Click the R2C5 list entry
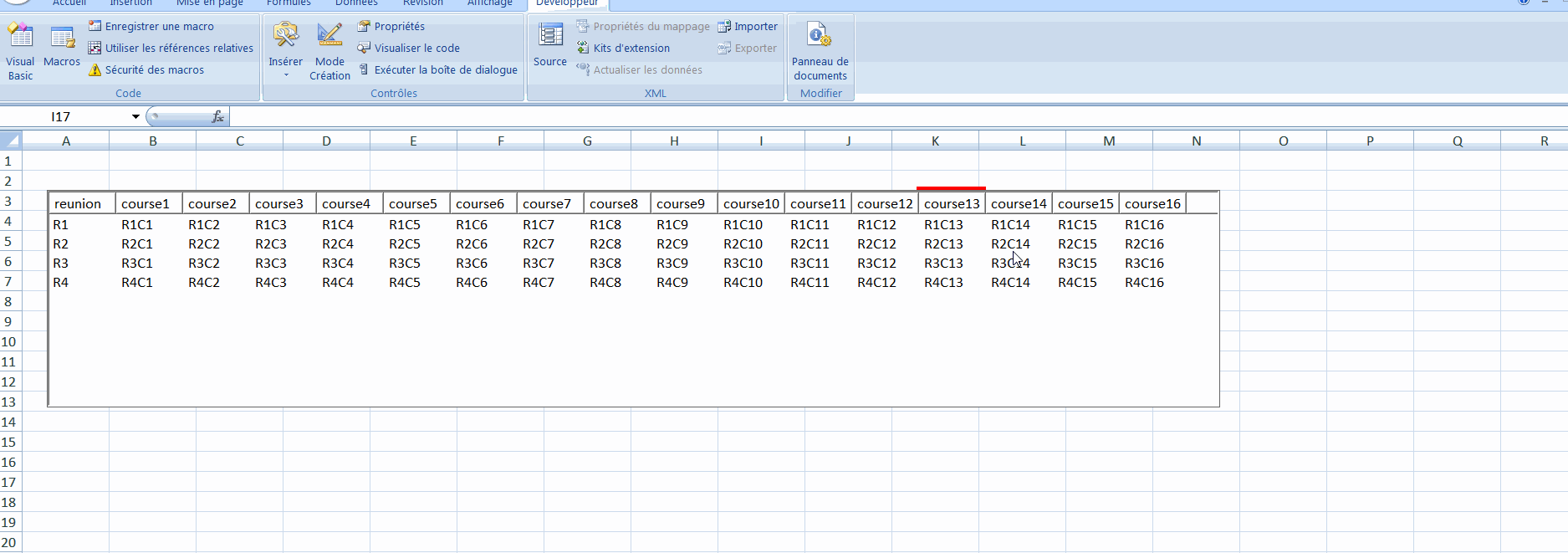This screenshot has width=1568, height=553. pyautogui.click(x=405, y=243)
